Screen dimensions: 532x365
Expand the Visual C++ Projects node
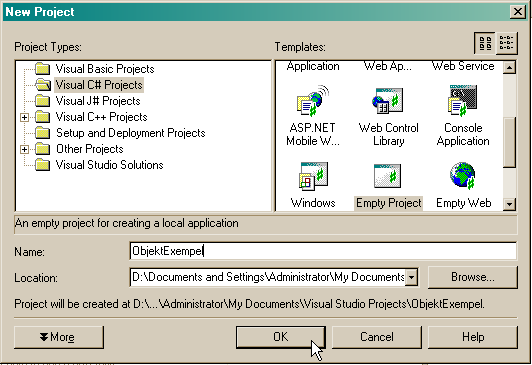click(24, 117)
